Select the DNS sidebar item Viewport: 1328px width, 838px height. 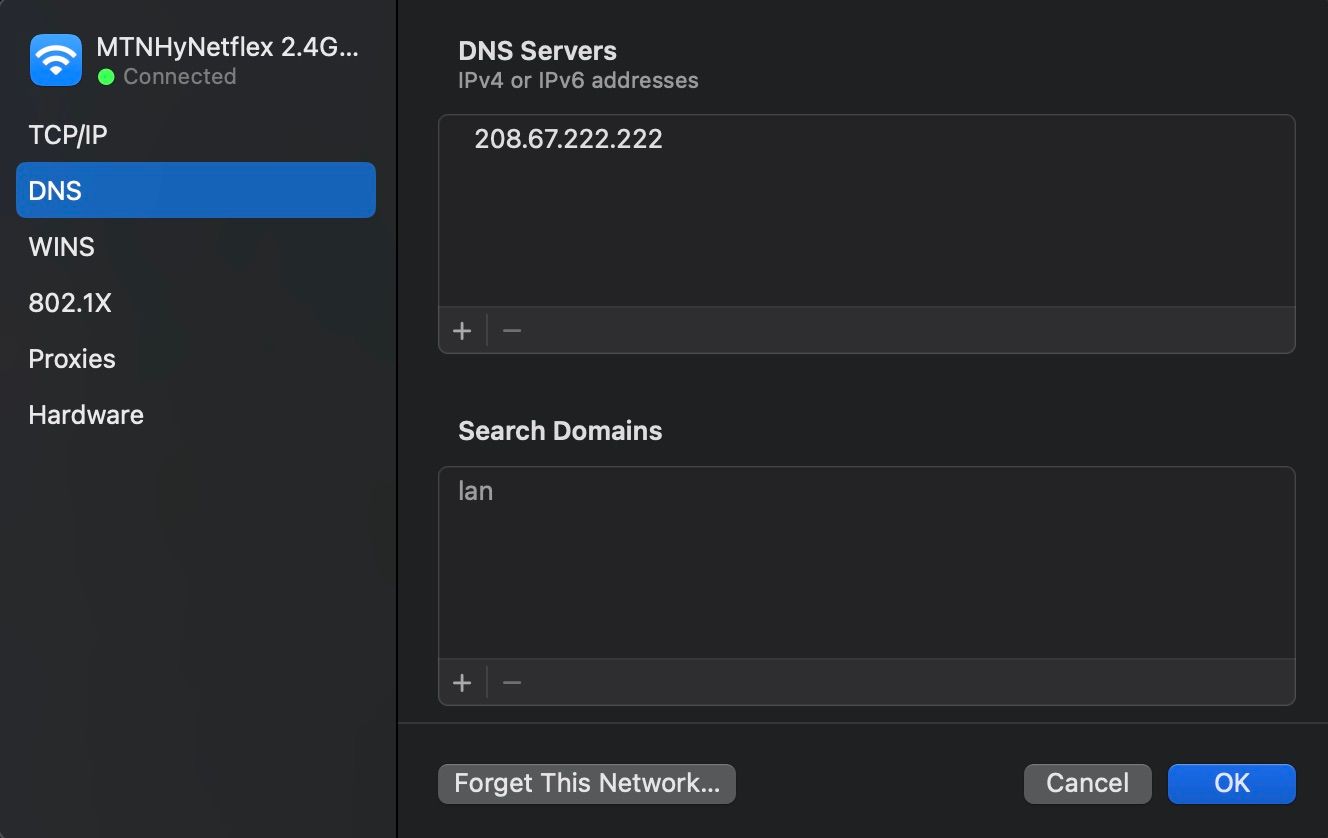(195, 190)
